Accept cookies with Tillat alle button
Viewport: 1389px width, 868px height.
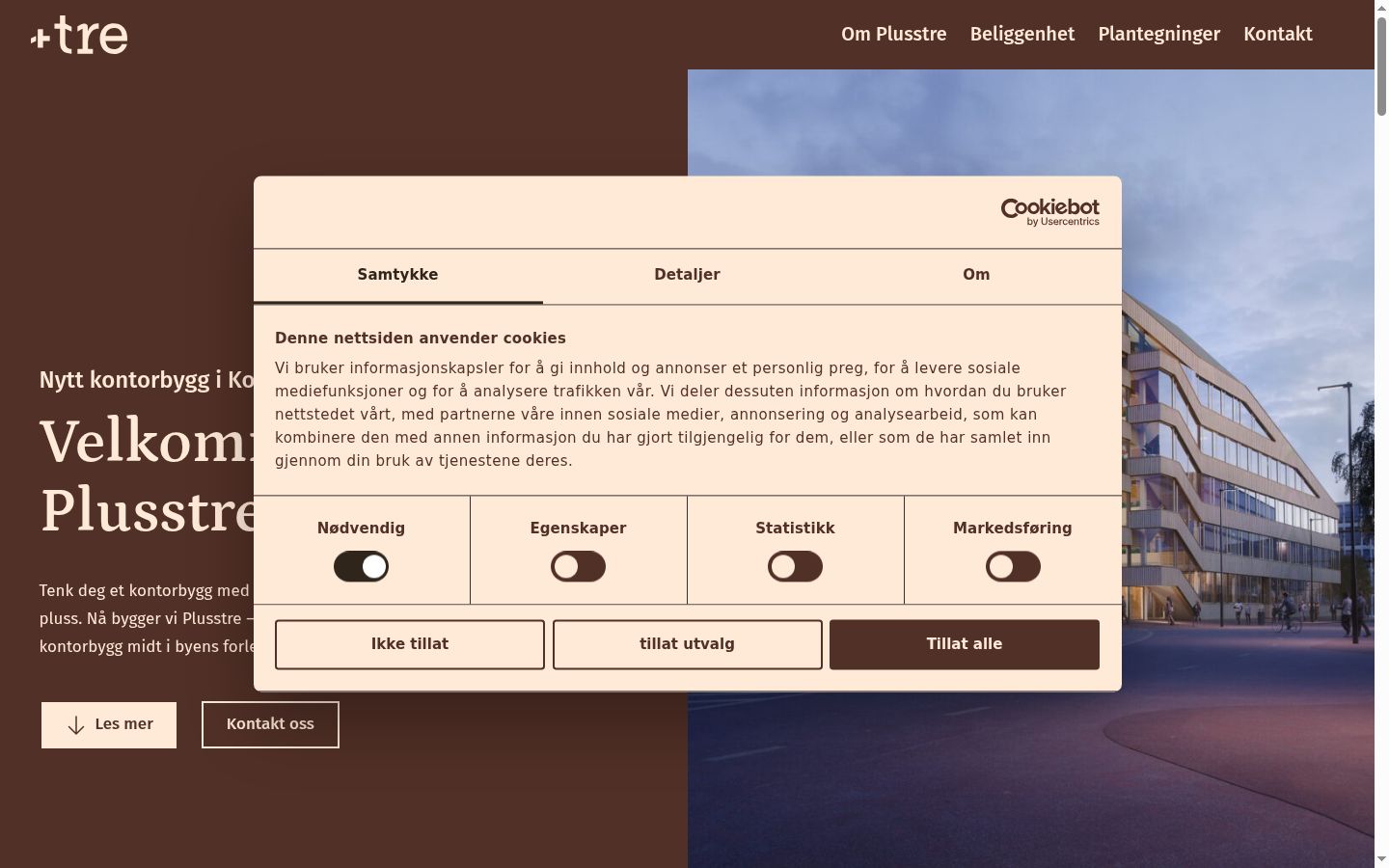(965, 644)
